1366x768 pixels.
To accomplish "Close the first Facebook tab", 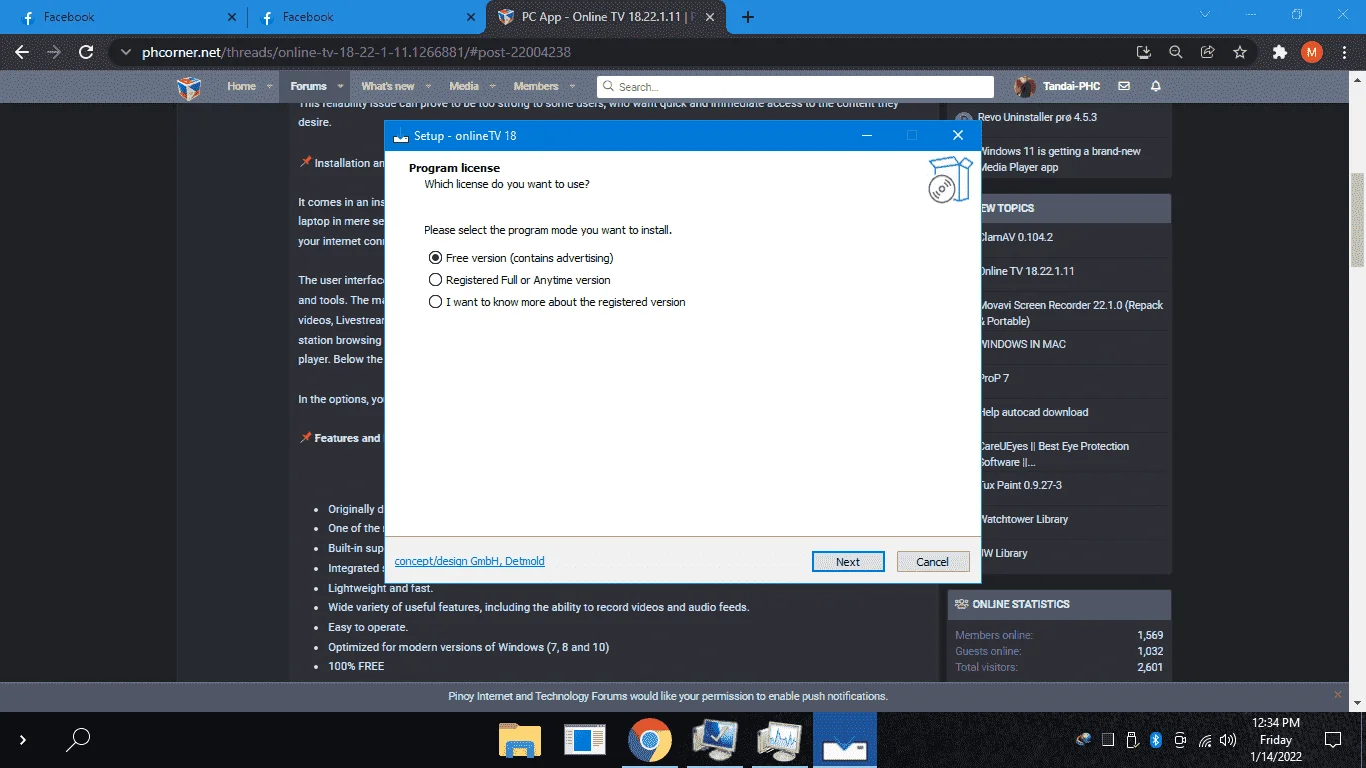I will click(231, 17).
